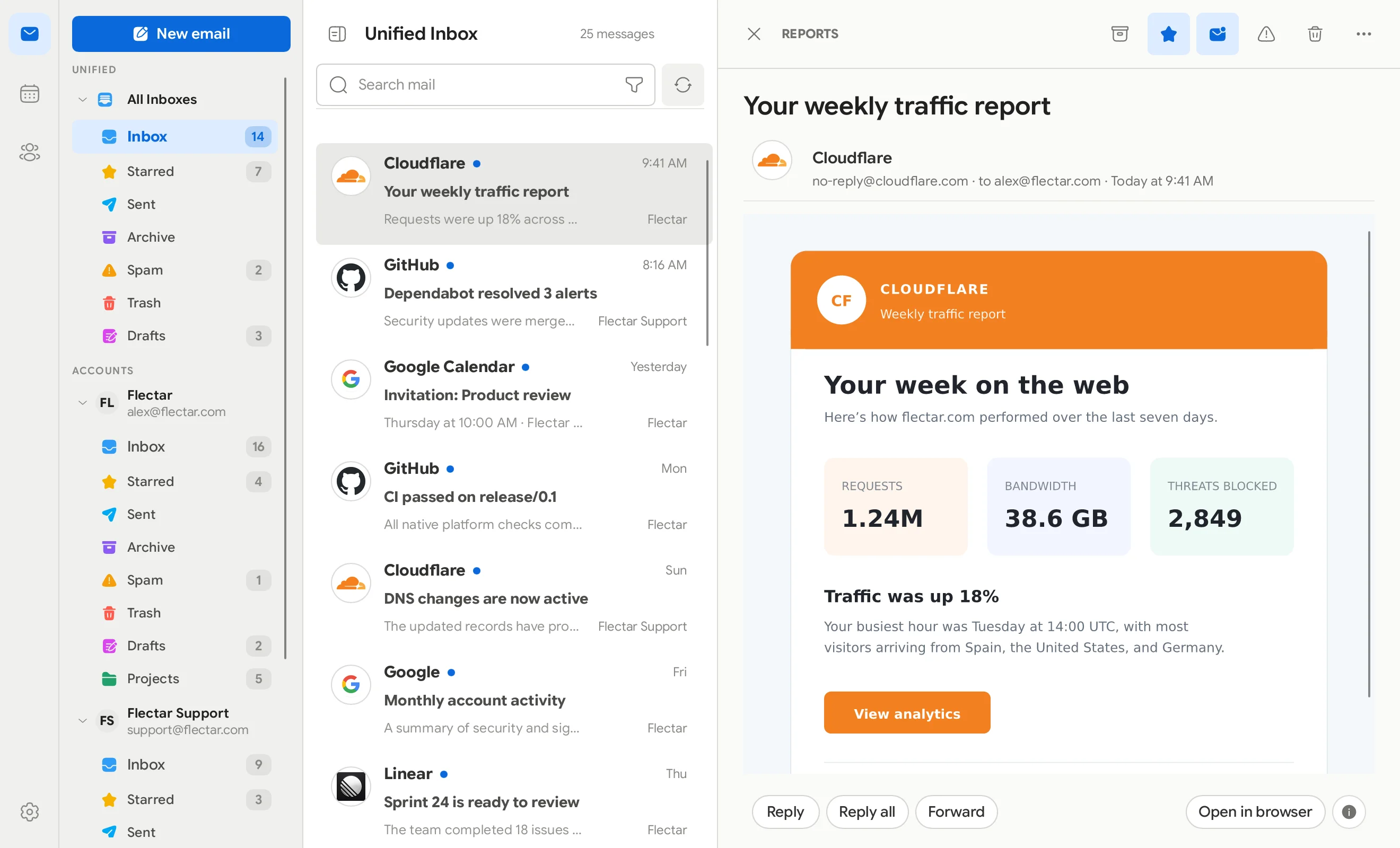This screenshot has height=848, width=1400.
Task: Open the Flectar account Starred with 4
Action: pyautogui.click(x=175, y=482)
